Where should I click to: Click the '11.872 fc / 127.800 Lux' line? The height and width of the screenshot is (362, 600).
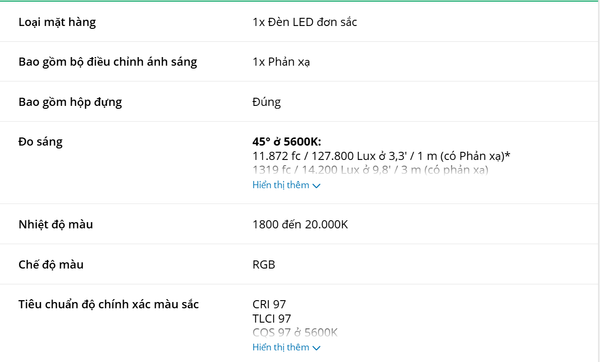(381, 156)
